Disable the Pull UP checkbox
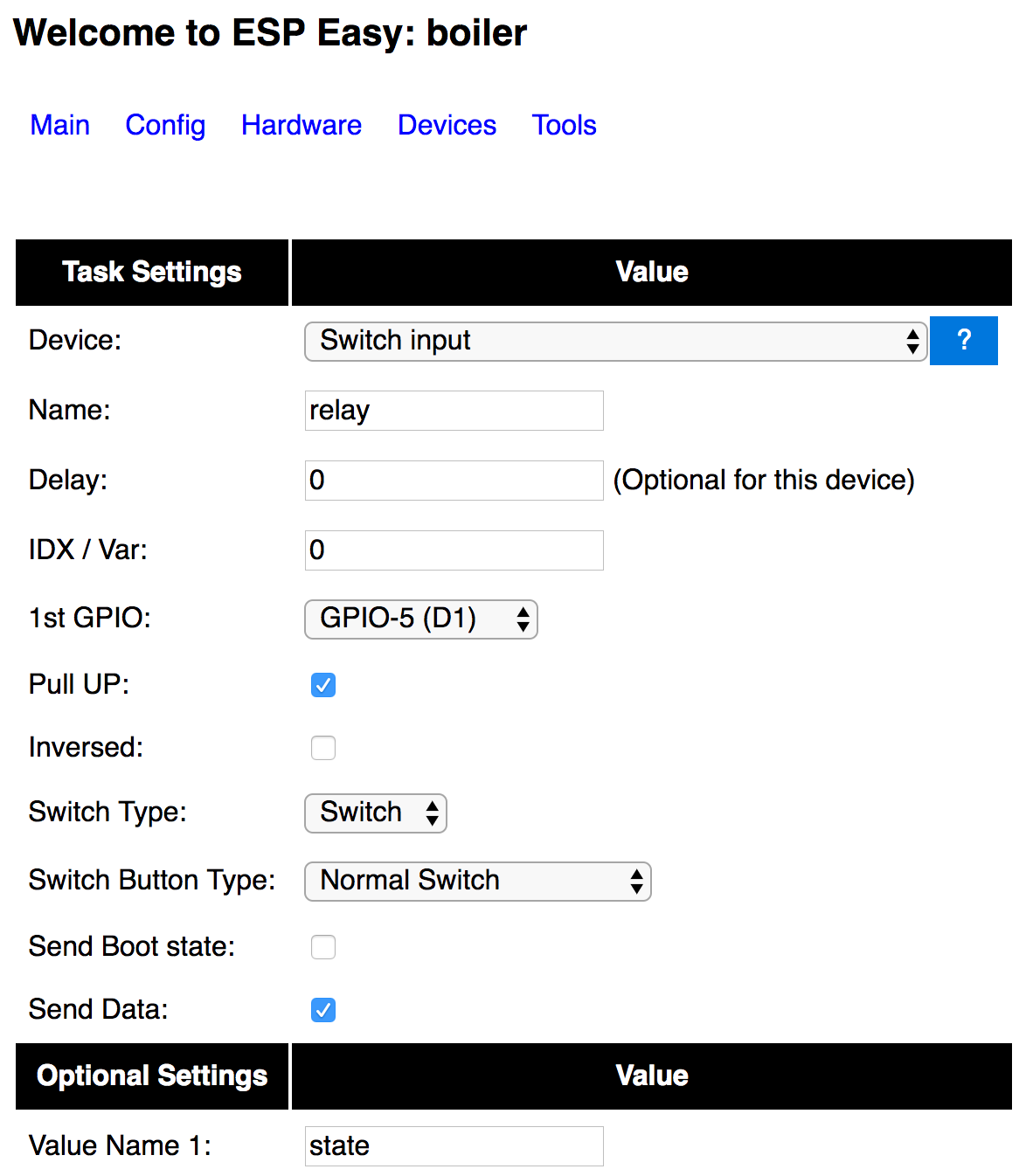The image size is (1026, 1176). click(x=323, y=685)
